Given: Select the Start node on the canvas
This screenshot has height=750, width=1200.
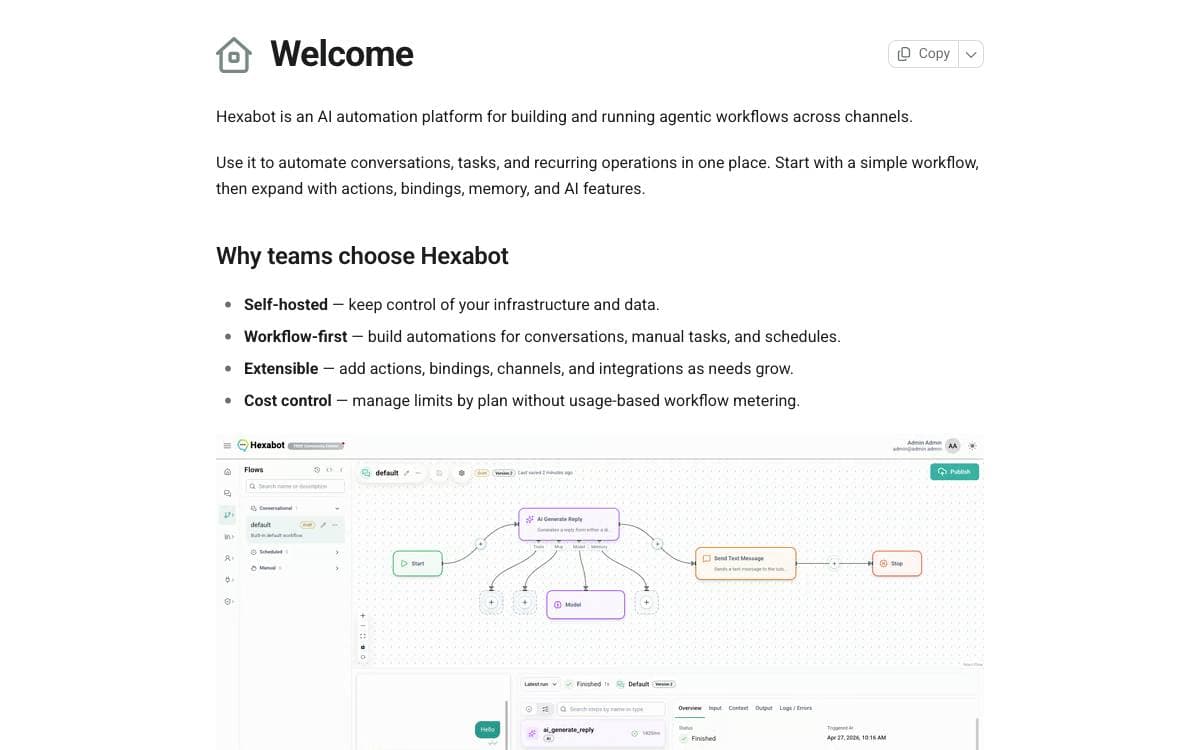Looking at the screenshot, I should click(x=418, y=563).
